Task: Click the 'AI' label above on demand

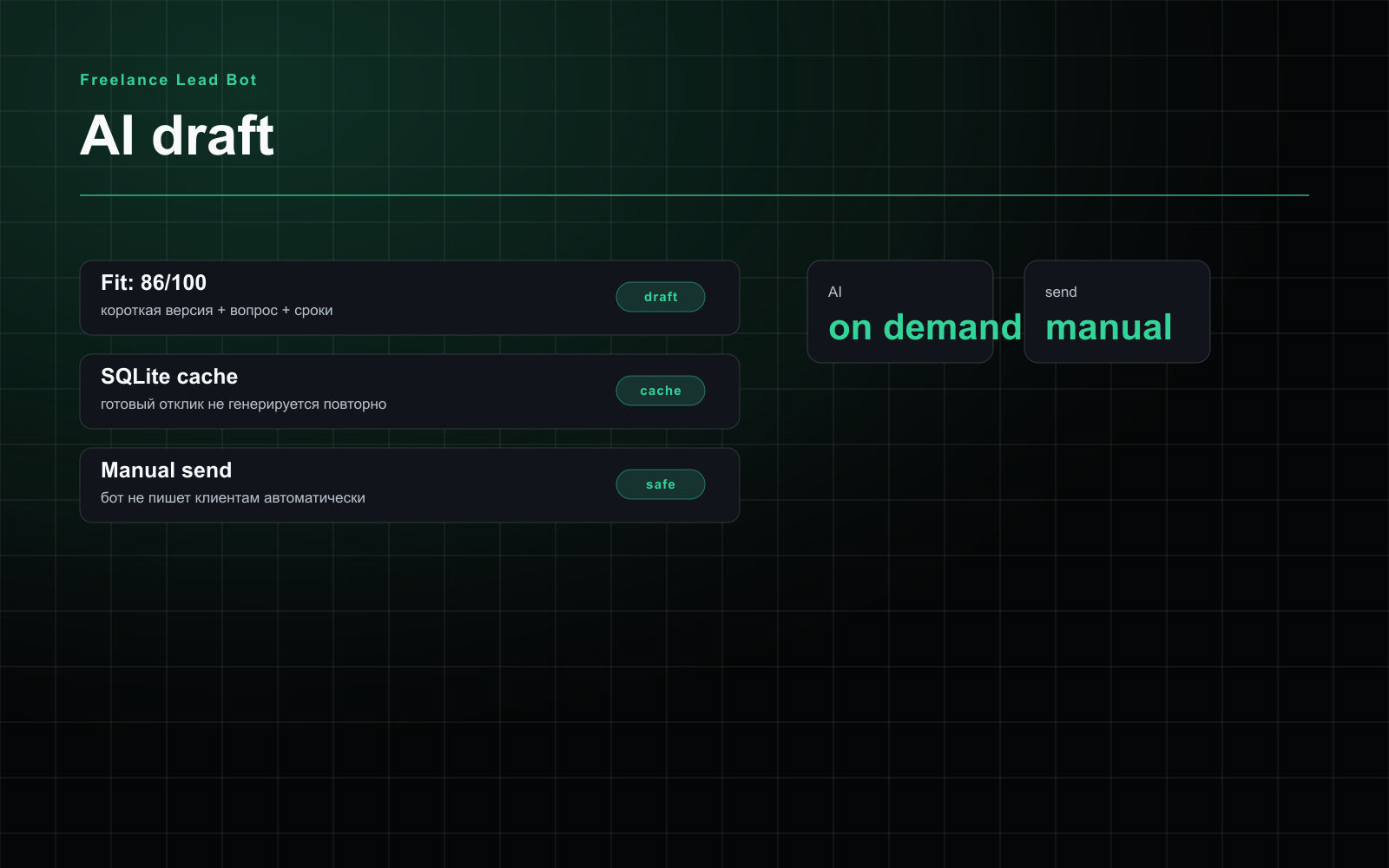Action: coord(835,293)
